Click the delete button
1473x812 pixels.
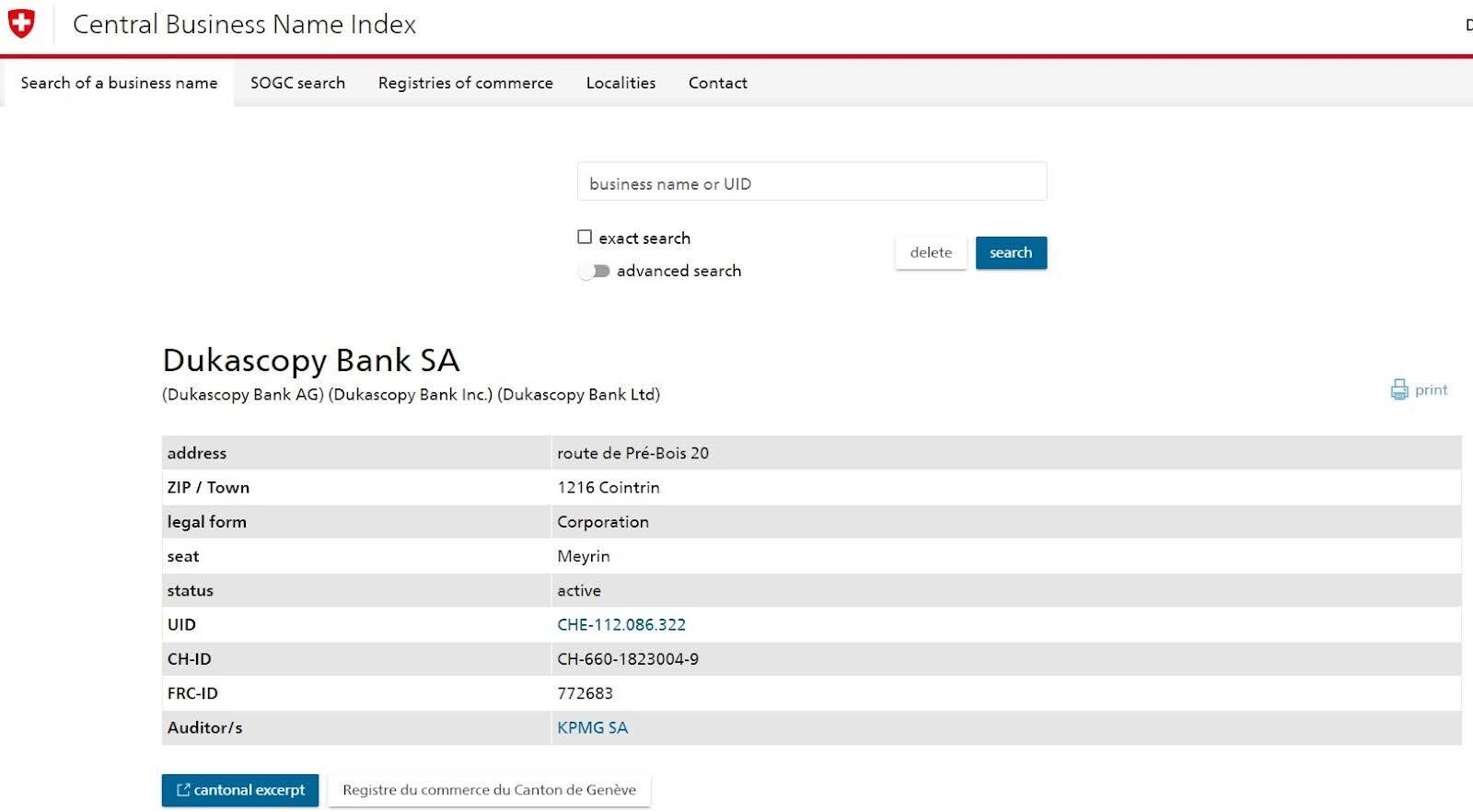coord(931,252)
